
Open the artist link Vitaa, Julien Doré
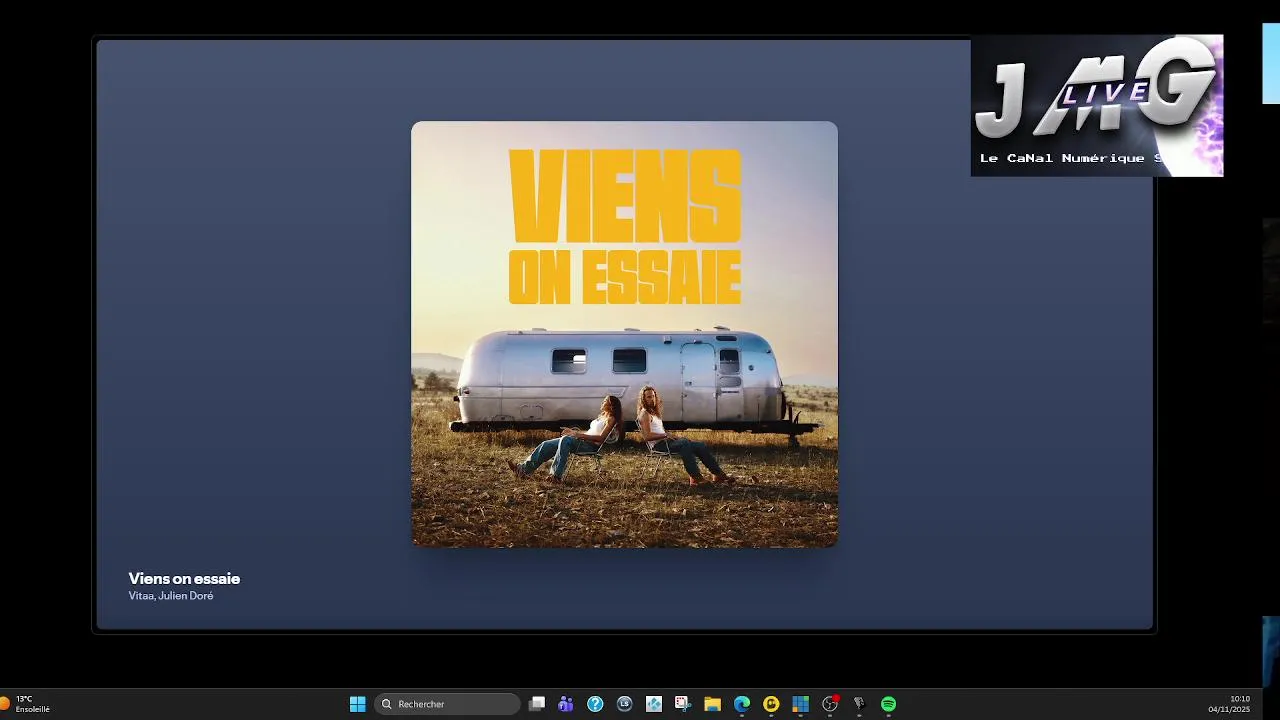click(x=171, y=596)
